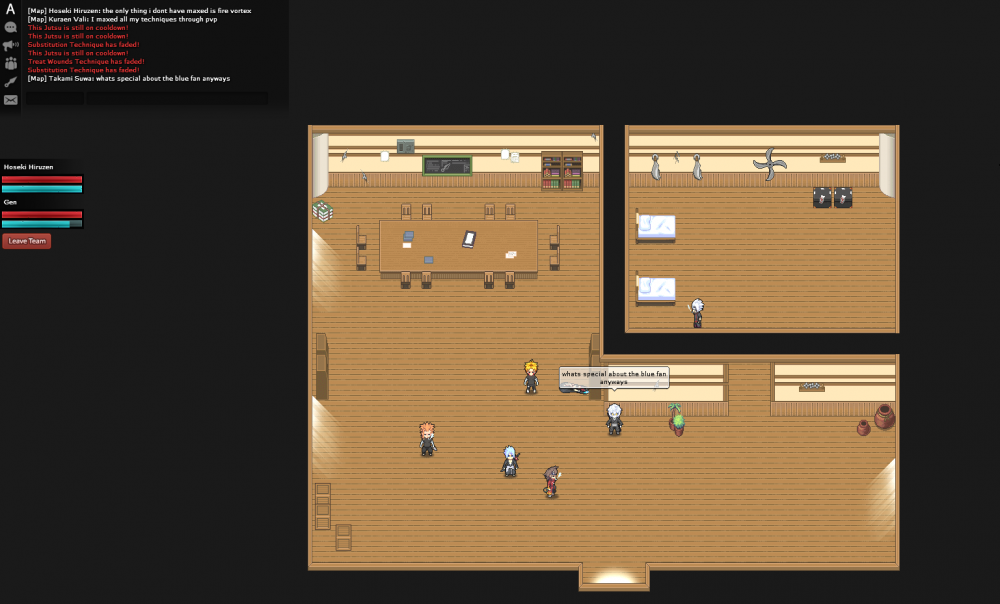Click the blonde-haired character sprite
The height and width of the screenshot is (604, 1000).
pyautogui.click(x=531, y=376)
